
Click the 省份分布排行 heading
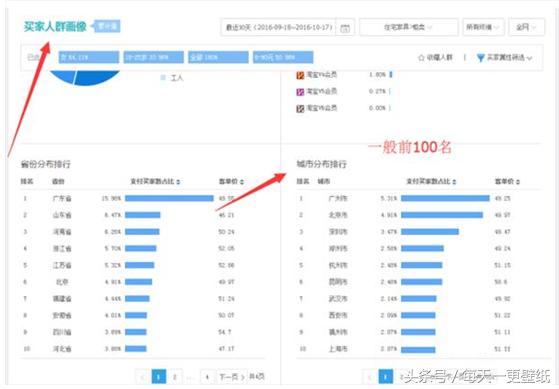pos(46,164)
